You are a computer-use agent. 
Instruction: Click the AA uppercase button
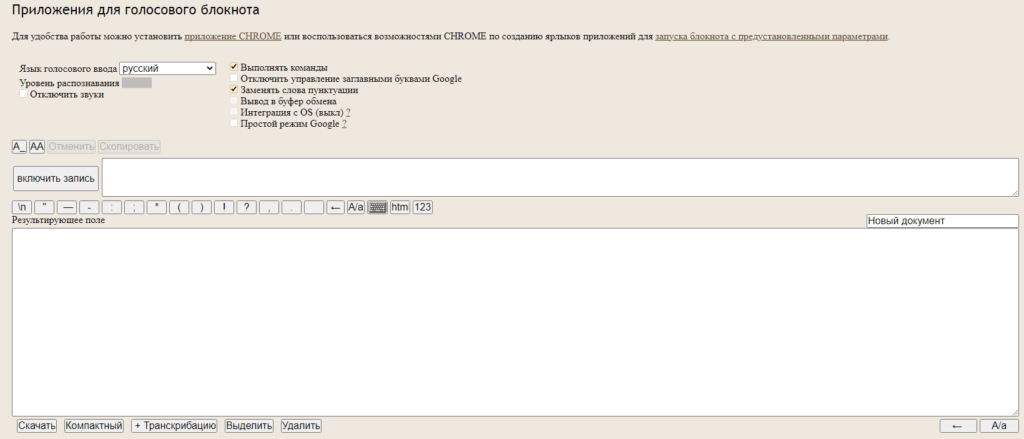point(37,146)
